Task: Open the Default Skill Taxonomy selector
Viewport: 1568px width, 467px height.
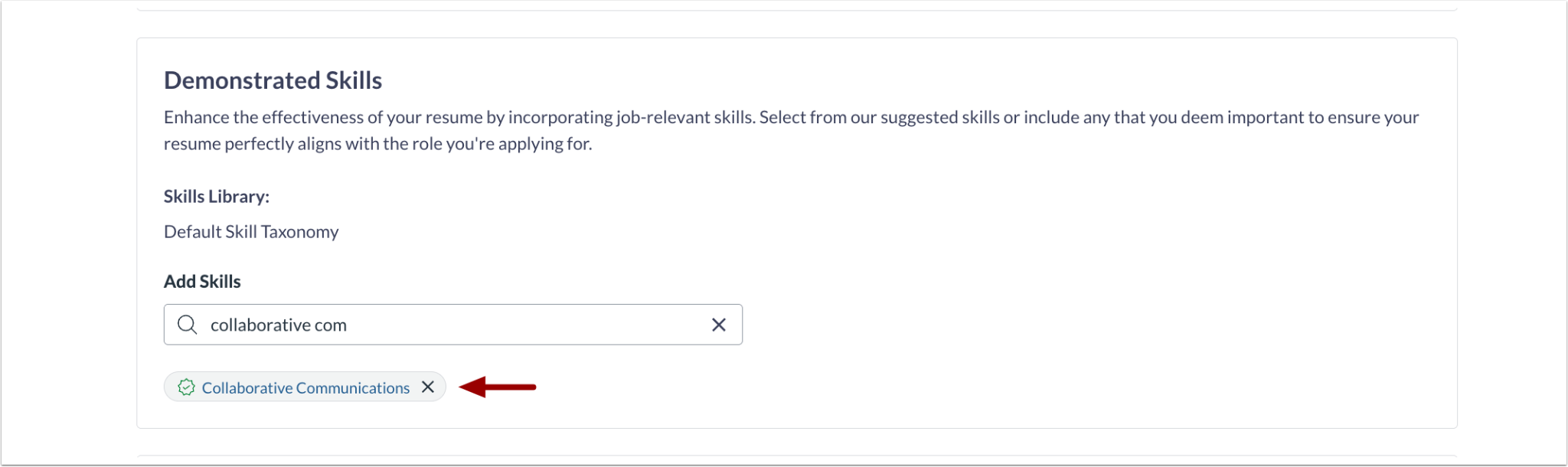Action: (x=250, y=231)
